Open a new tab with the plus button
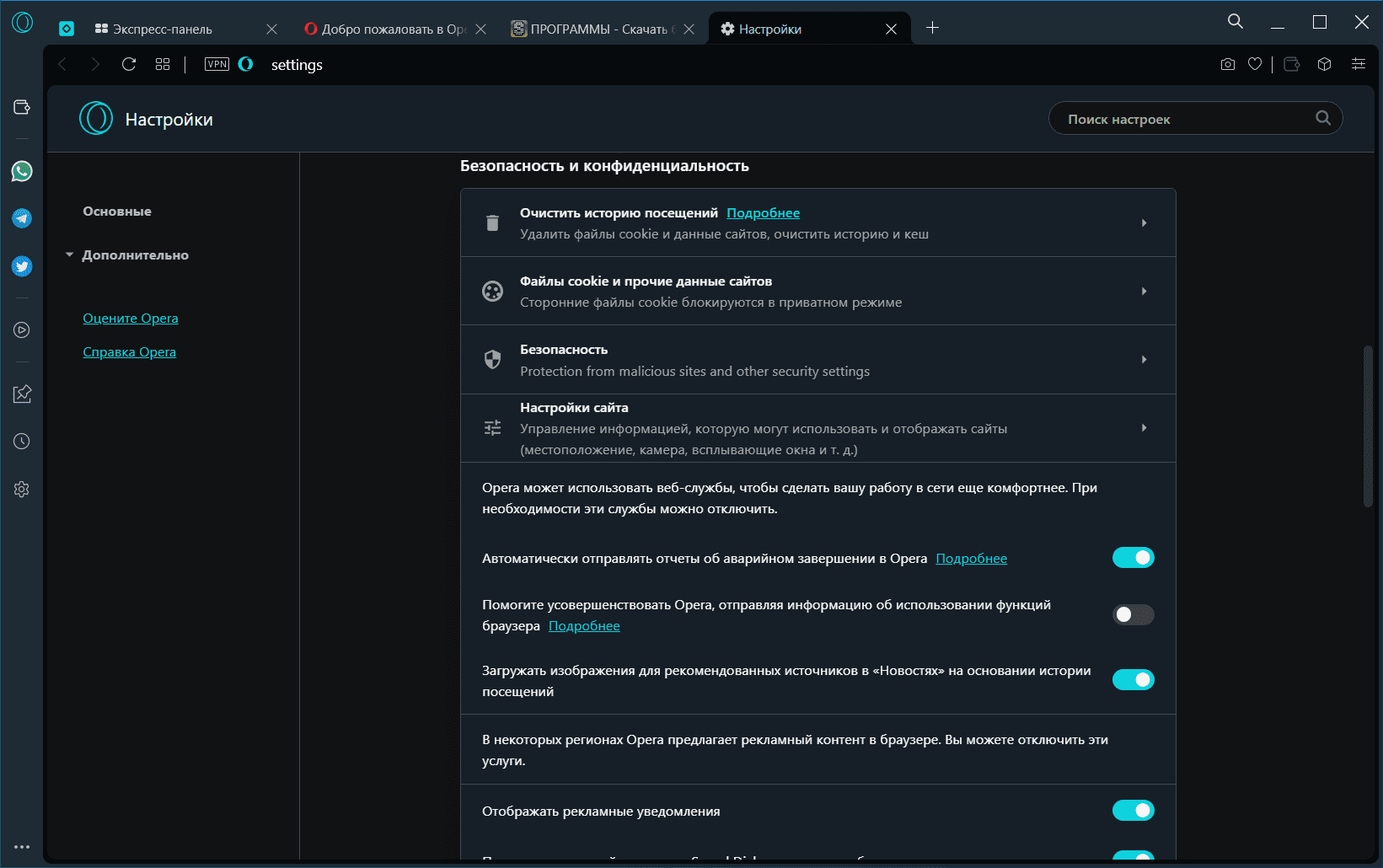The width and height of the screenshot is (1383, 868). tap(932, 28)
